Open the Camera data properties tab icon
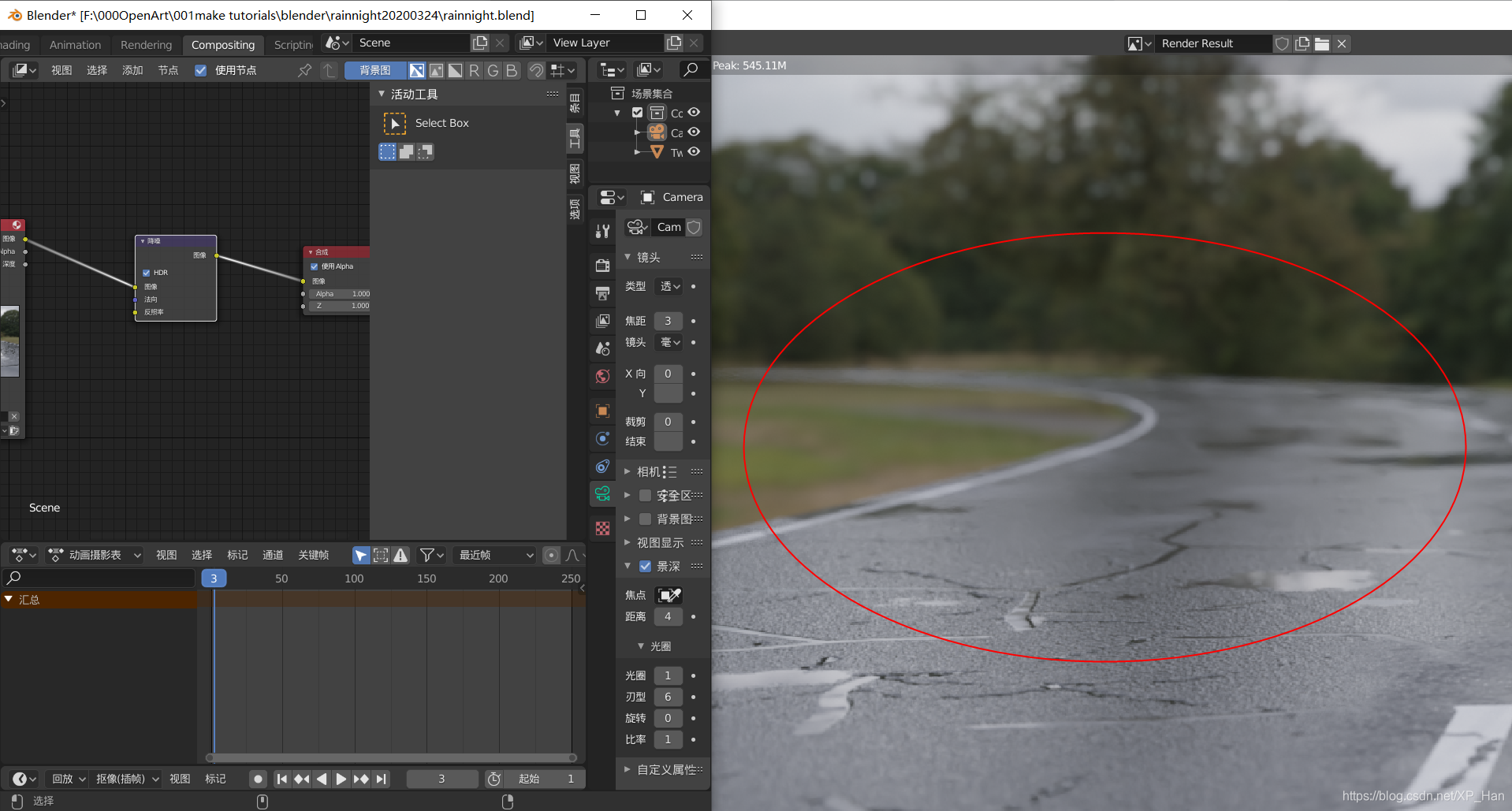1512x811 pixels. coord(602,494)
